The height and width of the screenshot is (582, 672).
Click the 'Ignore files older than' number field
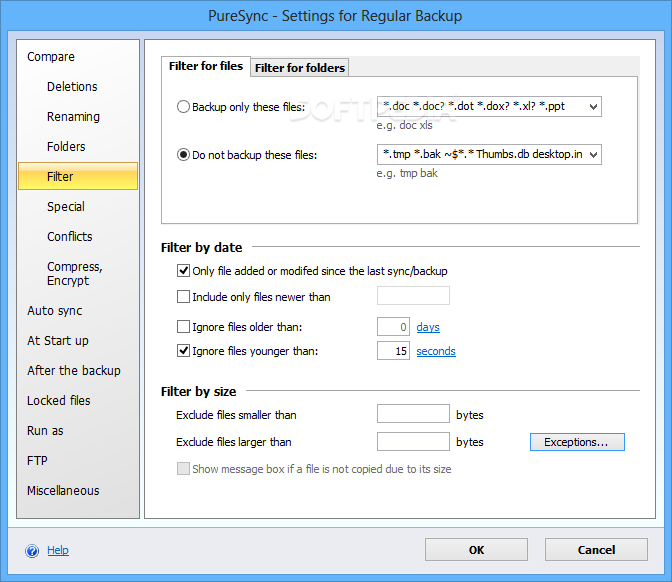(x=393, y=327)
